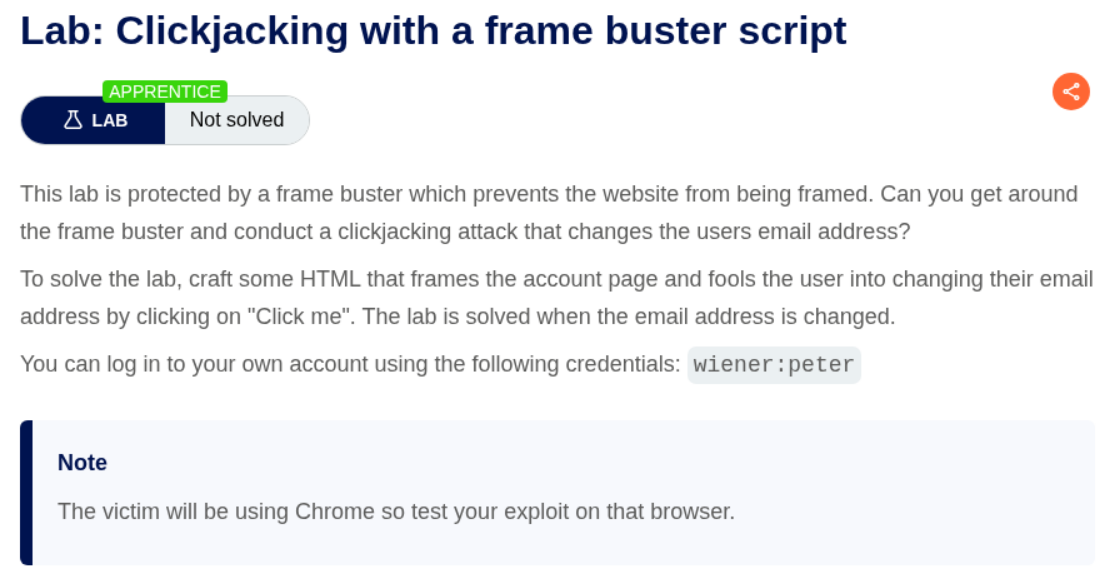
Task: Click the dark blue bar left of the note
Action: [26, 492]
